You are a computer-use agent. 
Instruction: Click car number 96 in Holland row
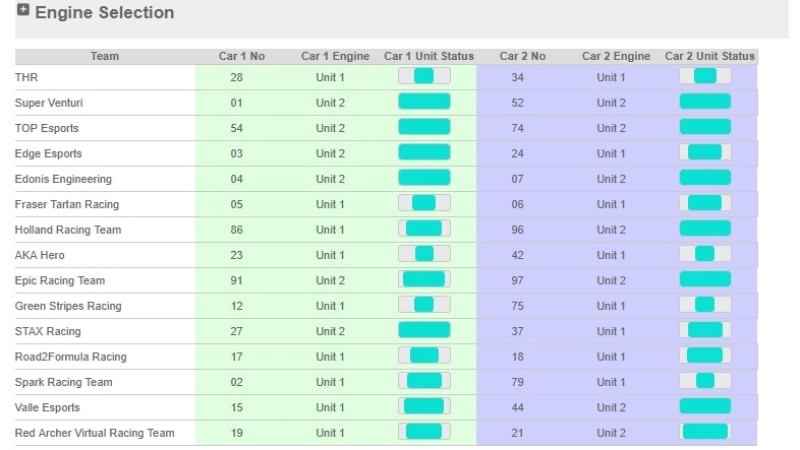517,230
